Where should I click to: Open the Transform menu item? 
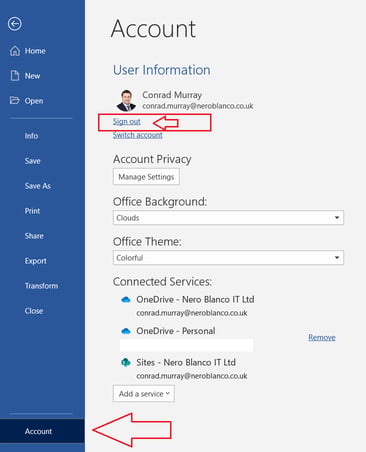tap(41, 286)
